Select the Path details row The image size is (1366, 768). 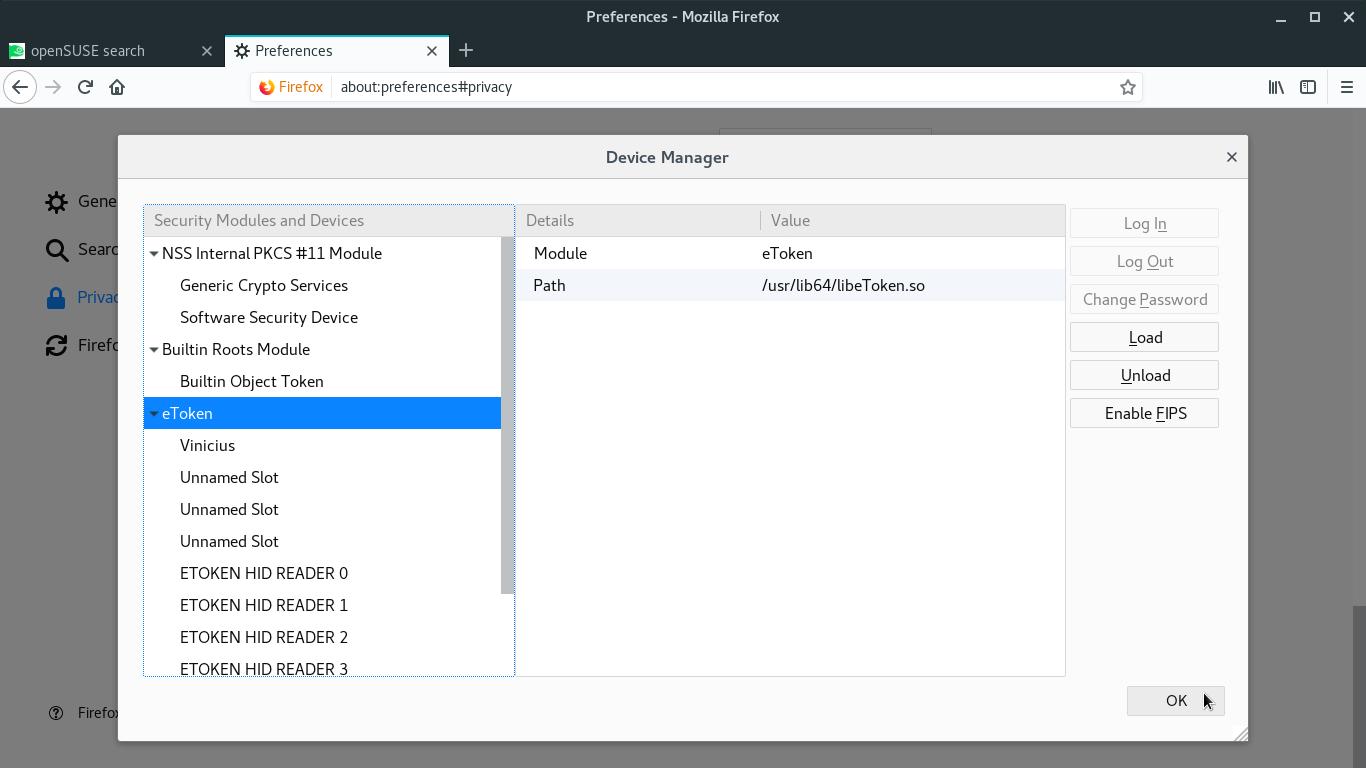pos(791,286)
